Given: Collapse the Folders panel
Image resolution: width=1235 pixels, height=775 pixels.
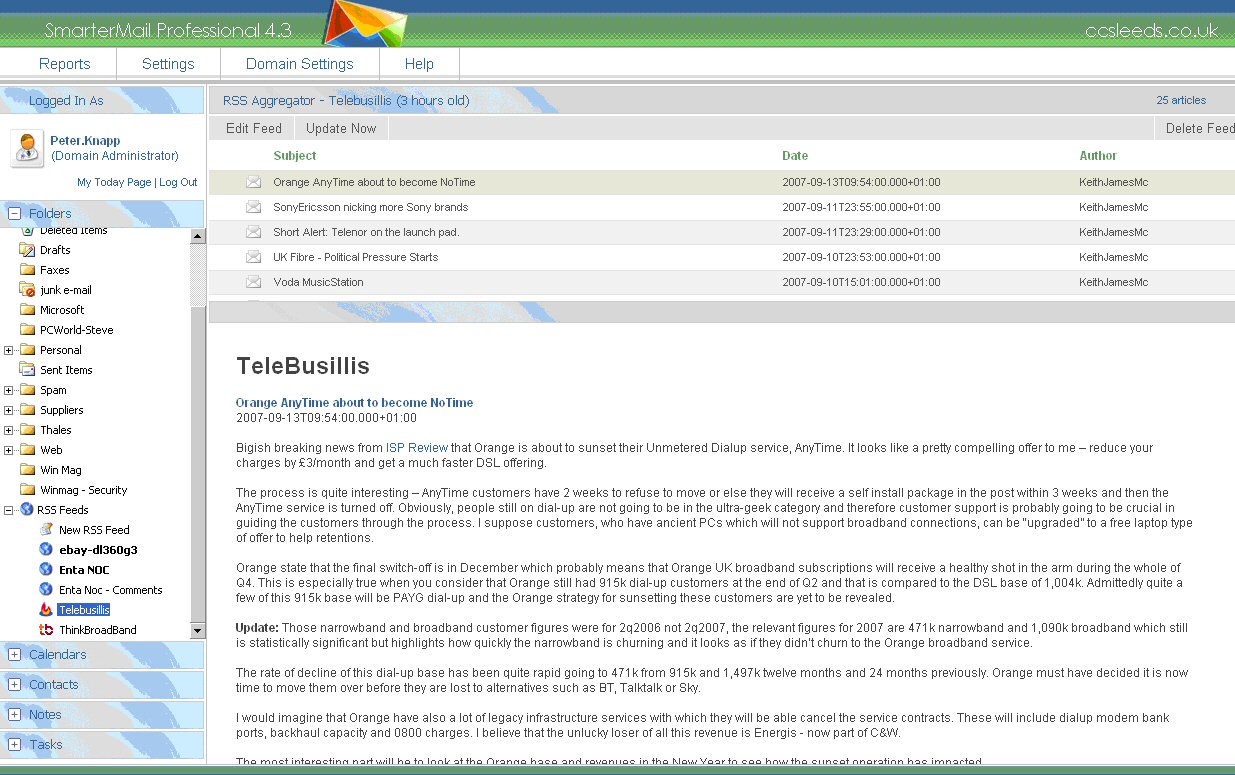Looking at the screenshot, I should (x=15, y=213).
